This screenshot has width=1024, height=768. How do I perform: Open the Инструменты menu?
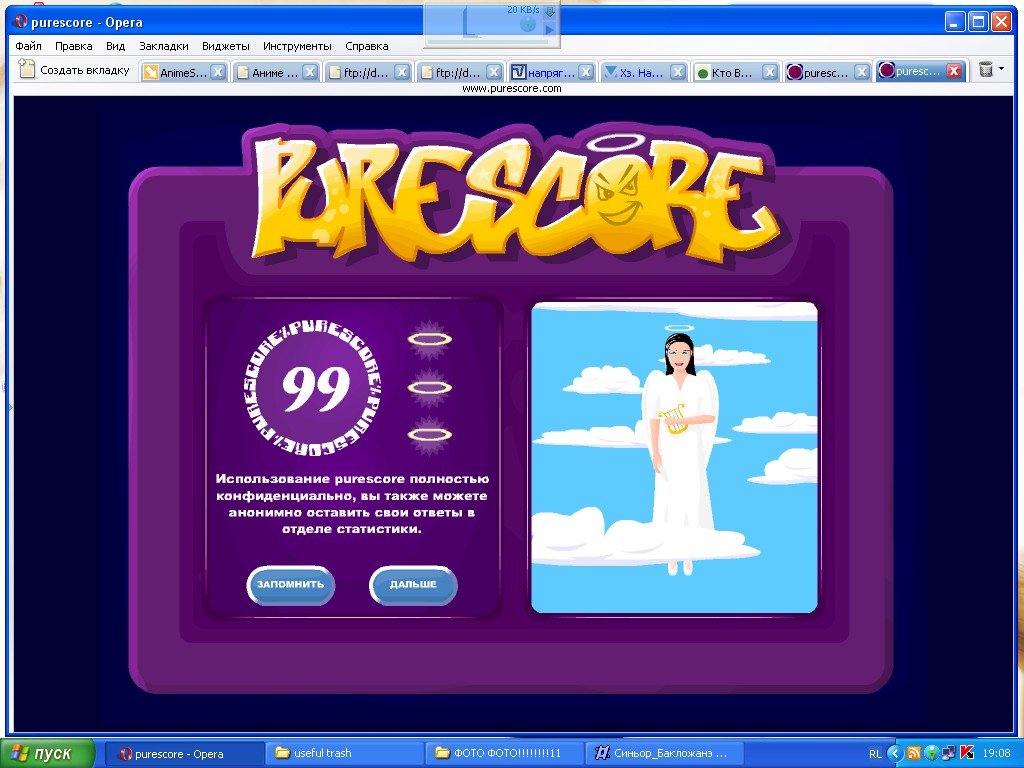pos(297,46)
